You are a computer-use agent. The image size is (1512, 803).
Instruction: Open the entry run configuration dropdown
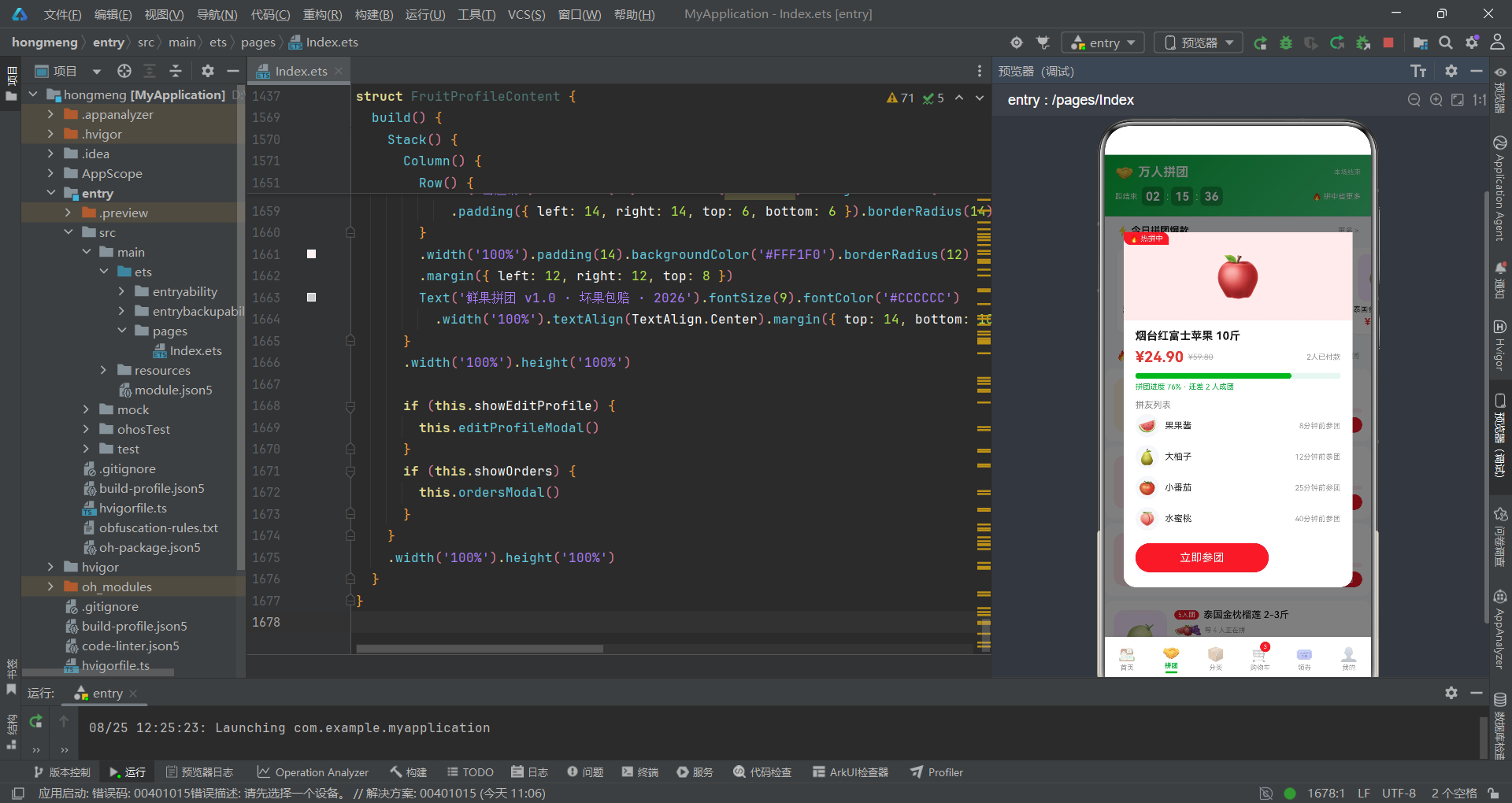point(1103,43)
